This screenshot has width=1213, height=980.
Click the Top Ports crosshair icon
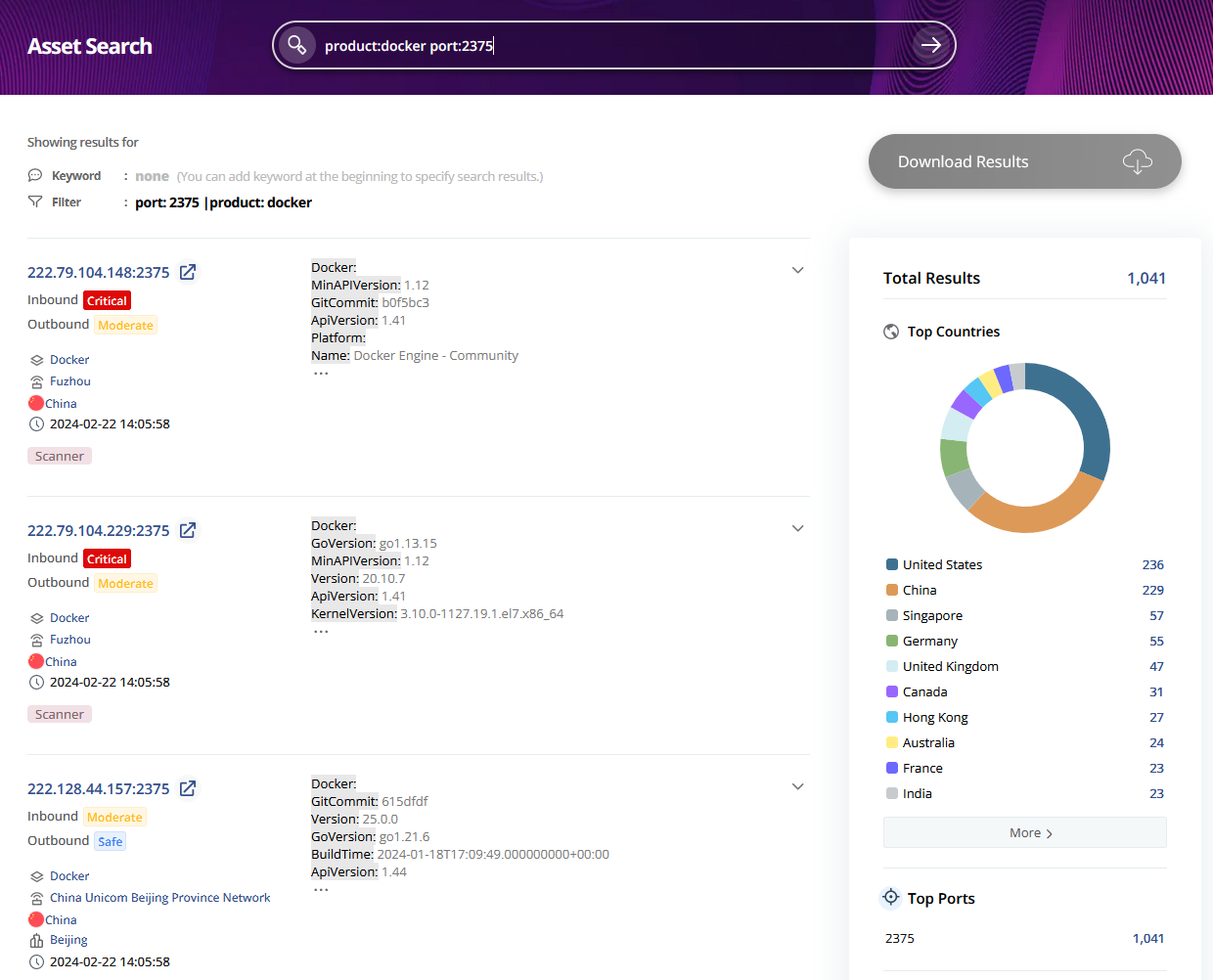point(891,897)
